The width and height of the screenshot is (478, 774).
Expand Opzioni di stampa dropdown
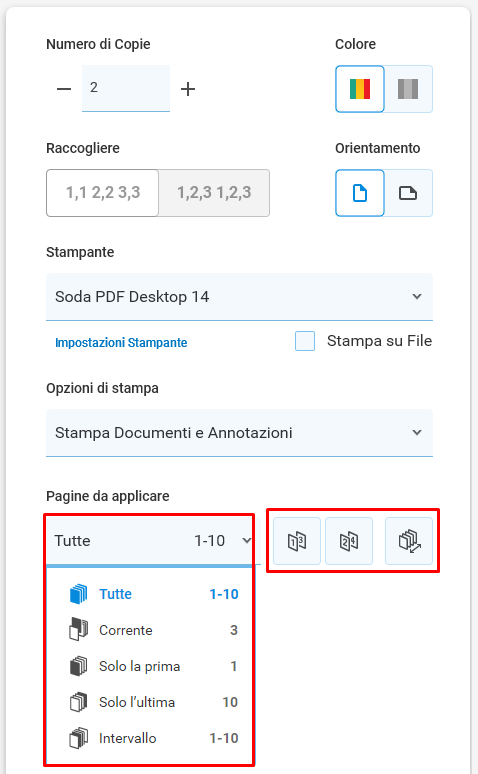click(239, 433)
